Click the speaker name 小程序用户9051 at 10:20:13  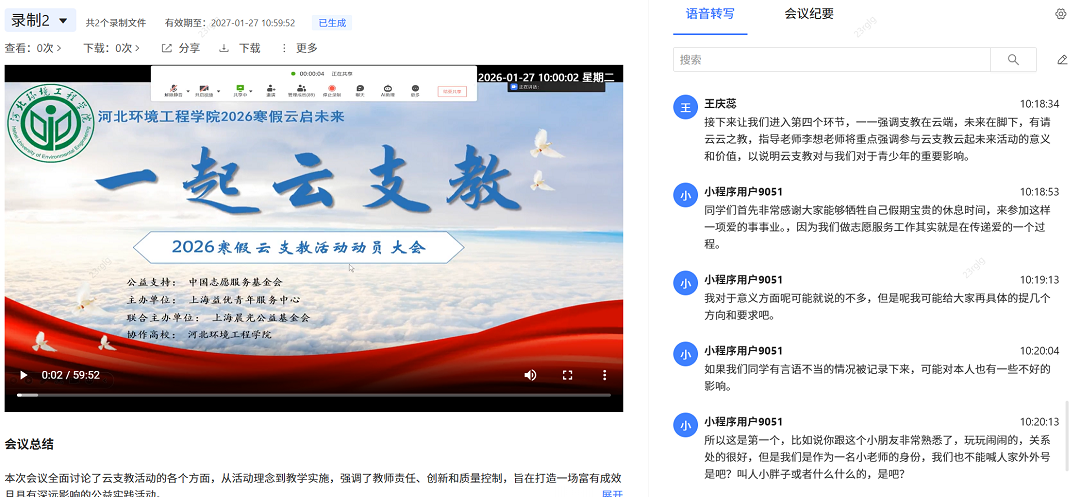[x=743, y=422]
